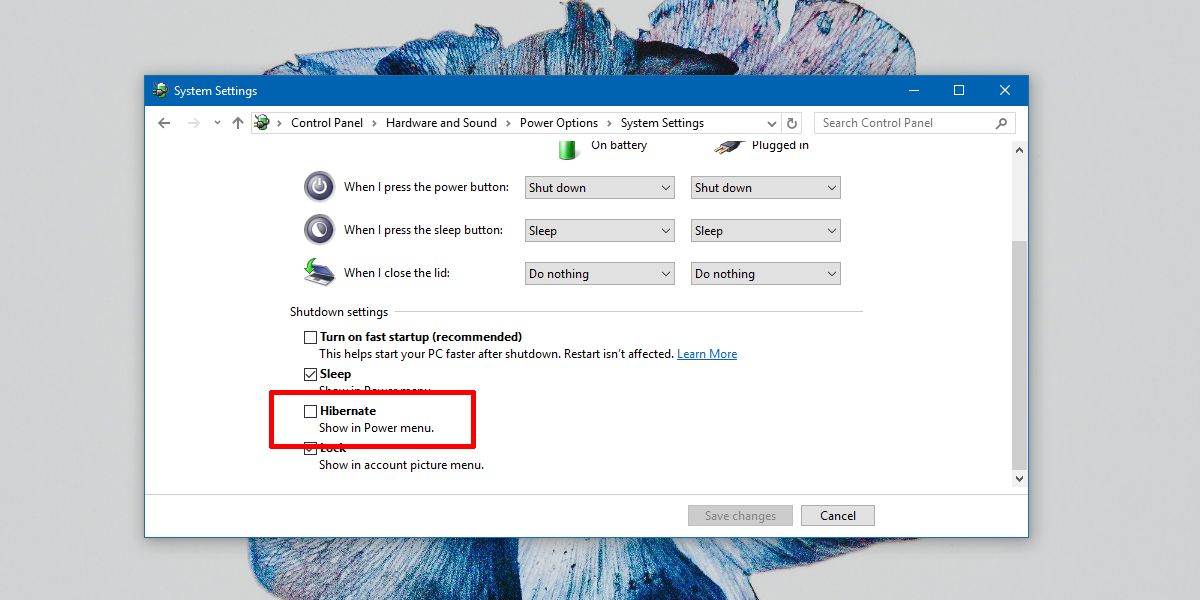The height and width of the screenshot is (600, 1200).
Task: Click the Back navigation arrow
Action: point(165,123)
